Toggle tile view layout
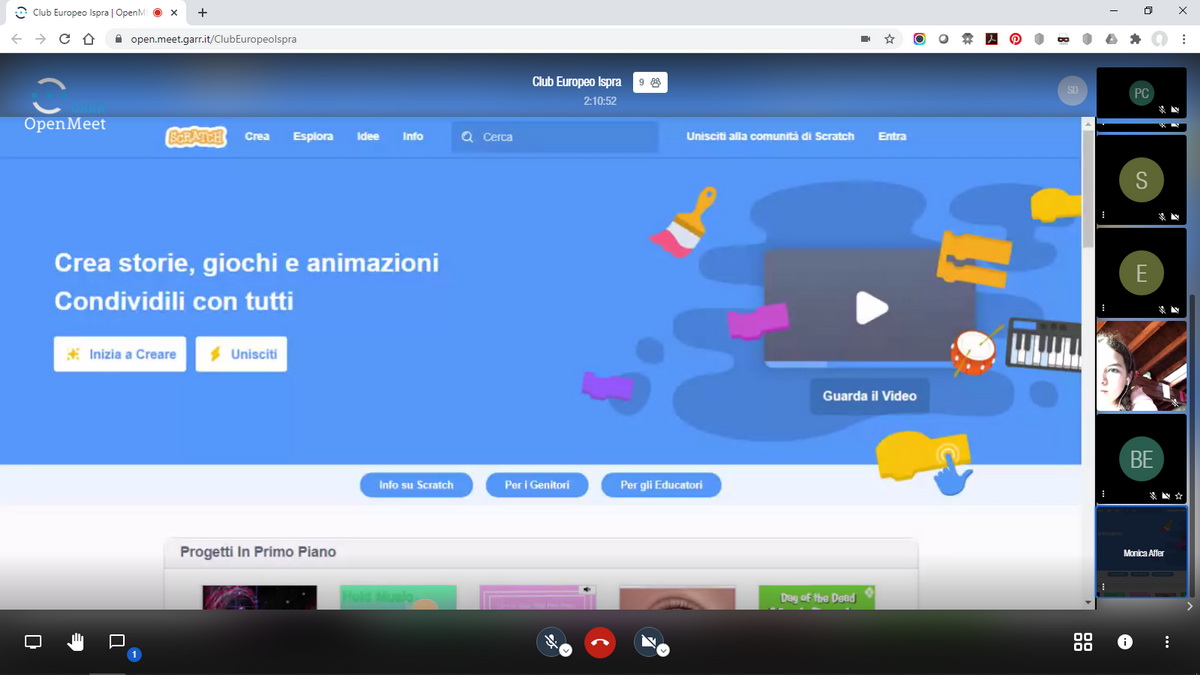Viewport: 1200px width, 675px height. [1082, 642]
